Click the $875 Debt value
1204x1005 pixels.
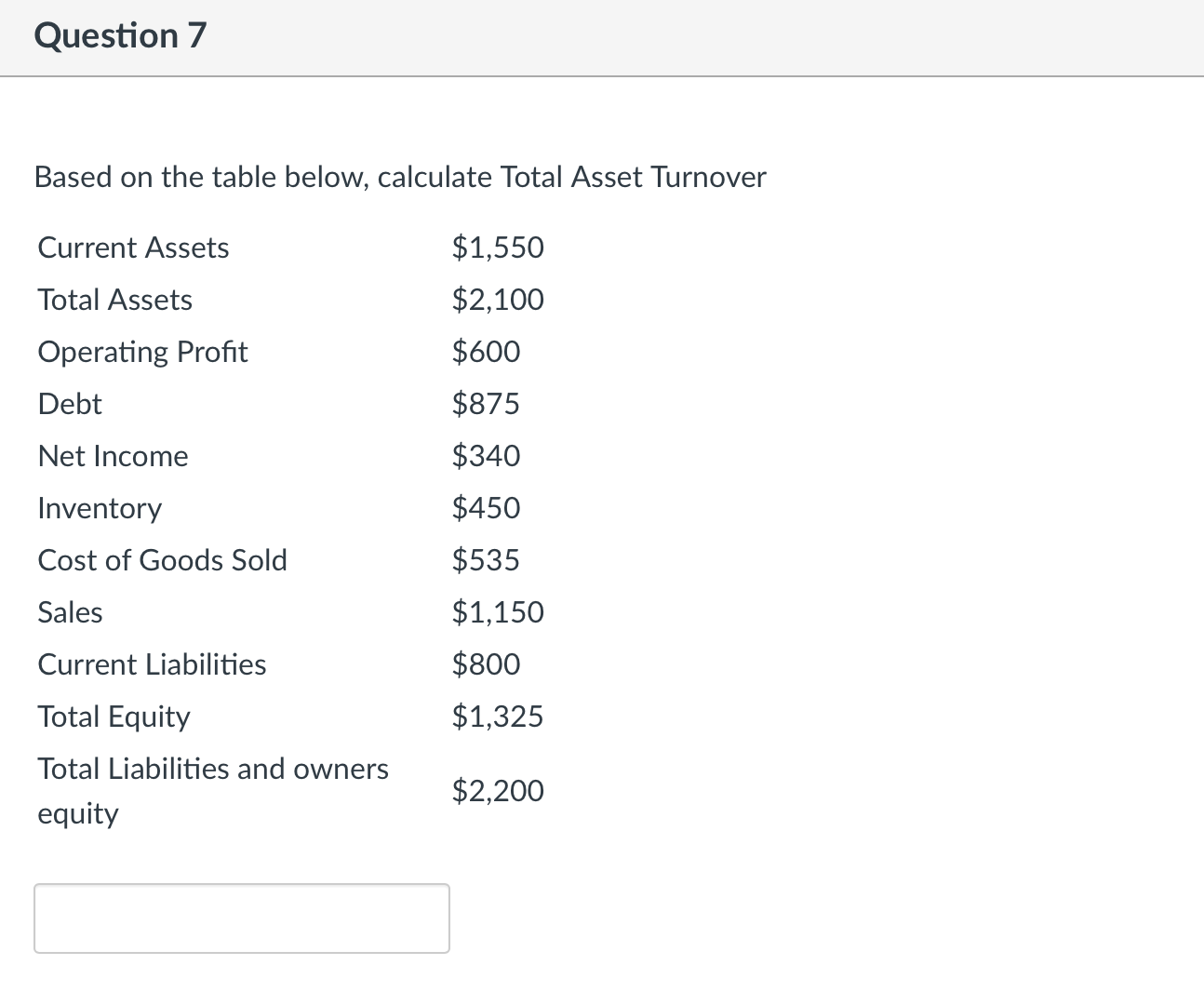(x=486, y=404)
